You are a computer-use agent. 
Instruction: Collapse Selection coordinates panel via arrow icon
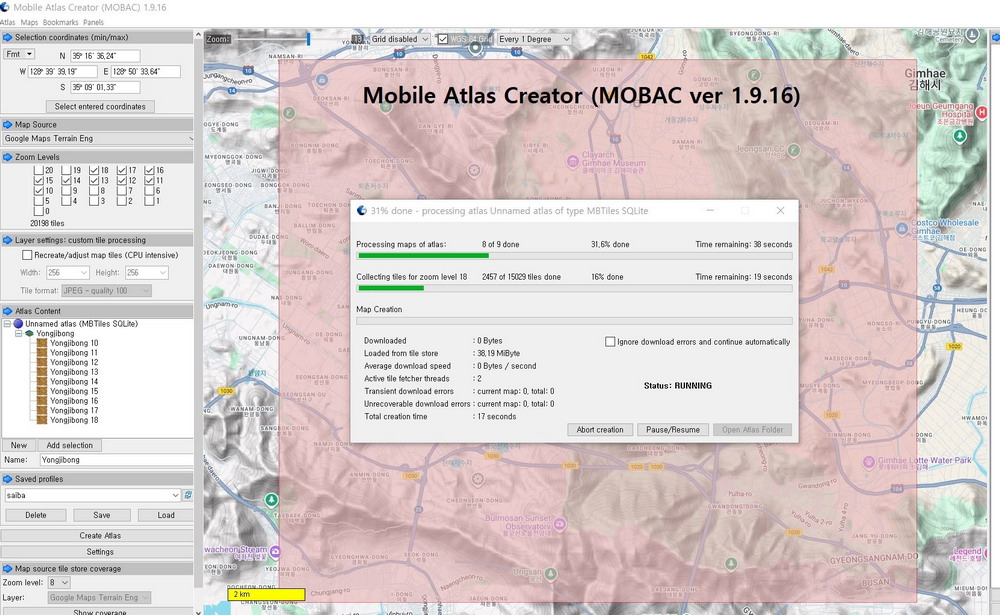[x=8, y=37]
